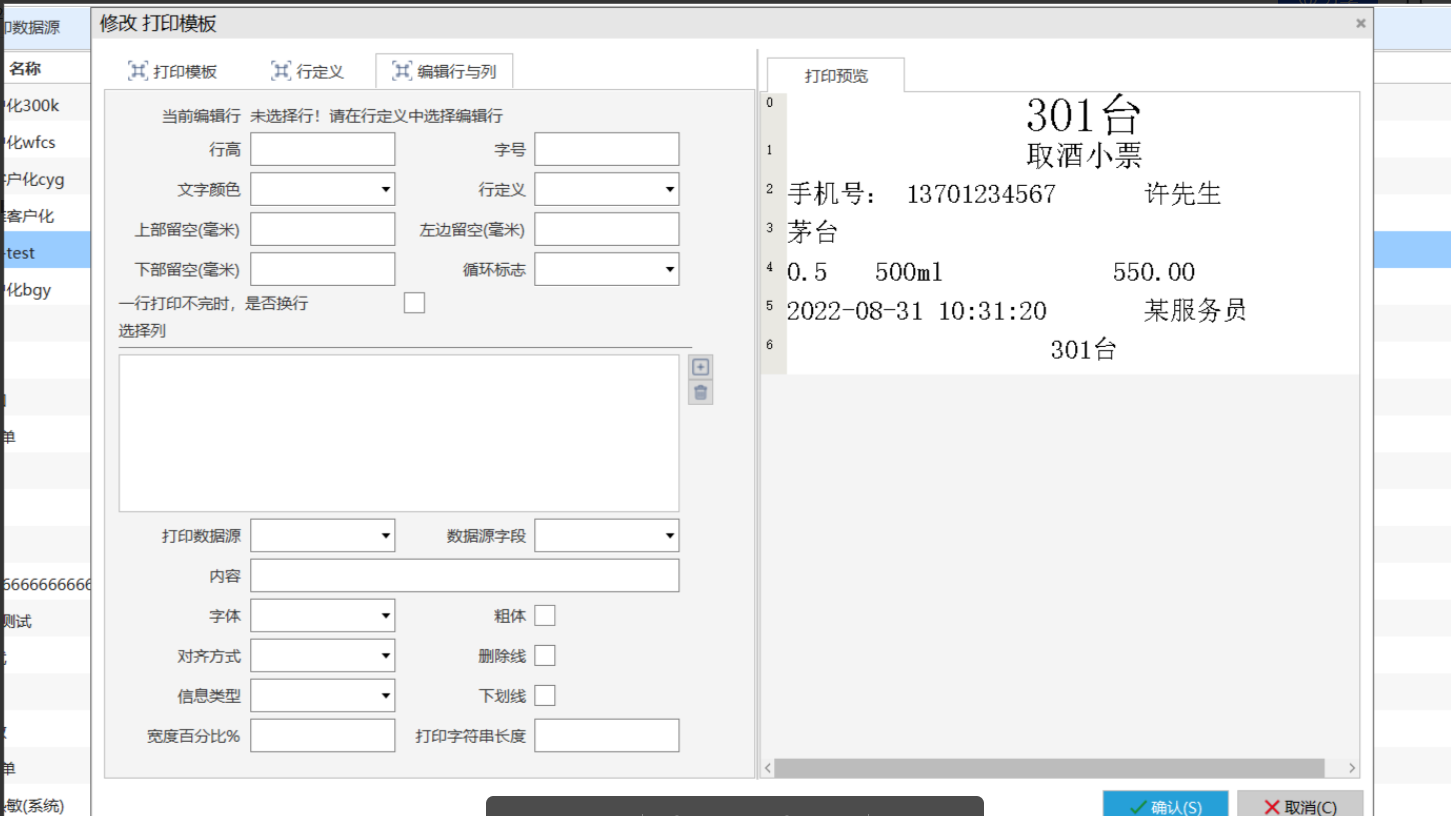Viewport: 1451px width, 816px height.
Task: Click the add column plus icon
Action: 701,367
